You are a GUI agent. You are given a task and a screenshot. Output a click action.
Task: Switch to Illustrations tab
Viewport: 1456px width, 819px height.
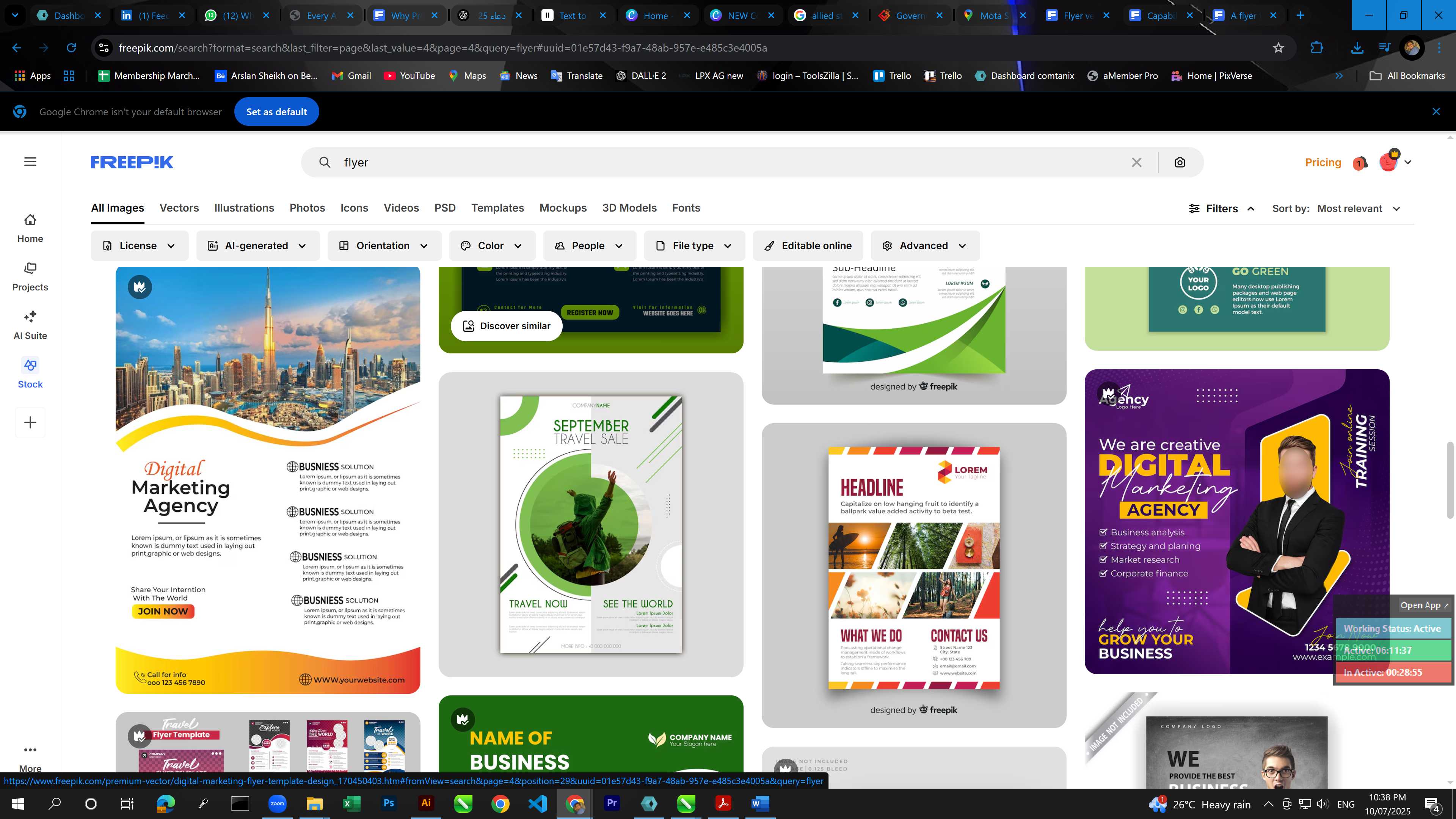[244, 208]
